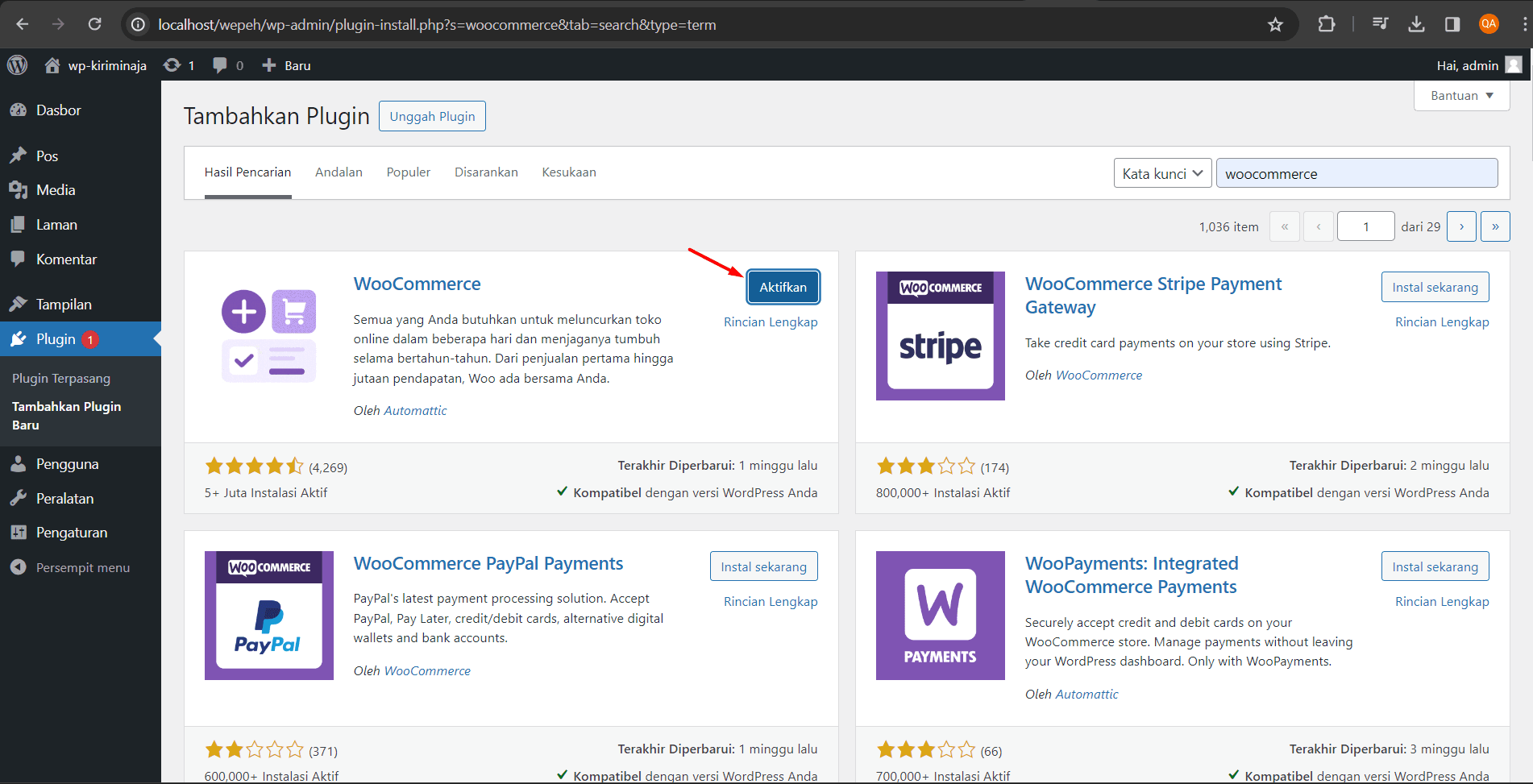Click the pagination page number field
This screenshot has height=784, width=1533.
tap(1365, 226)
